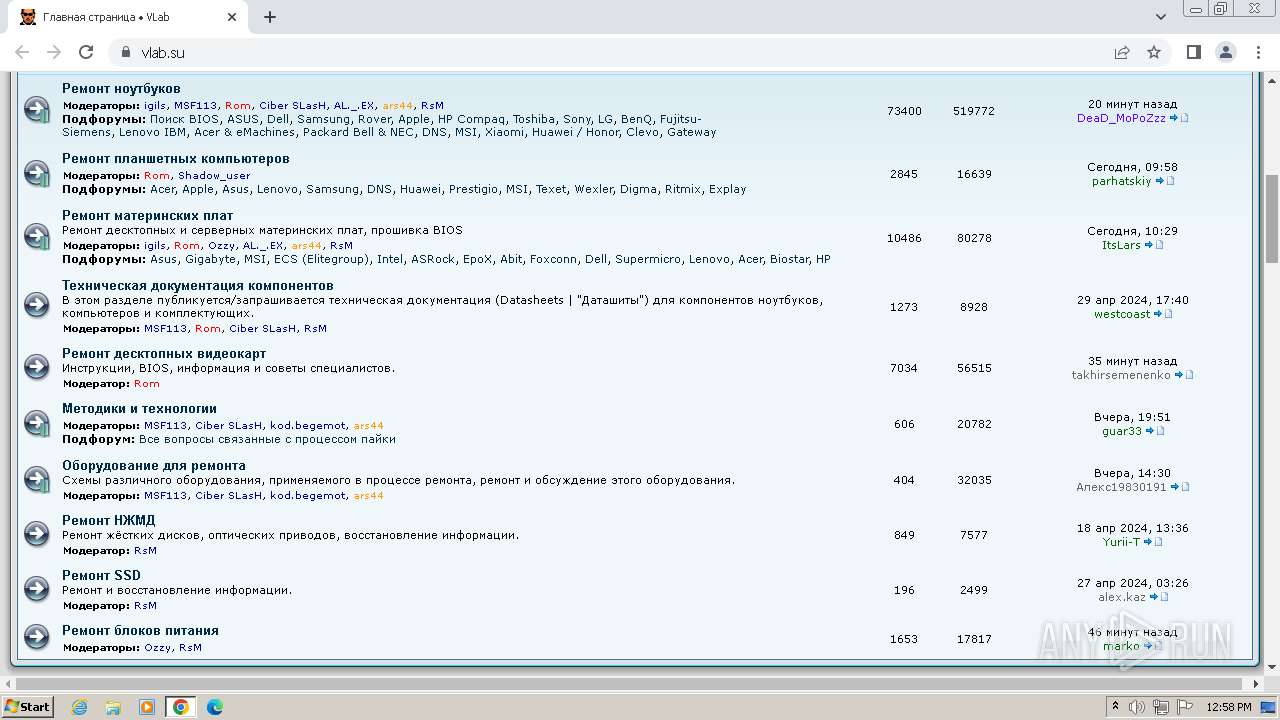Open the Windows Start menu
The width and height of the screenshot is (1280, 720).
[x=28, y=706]
